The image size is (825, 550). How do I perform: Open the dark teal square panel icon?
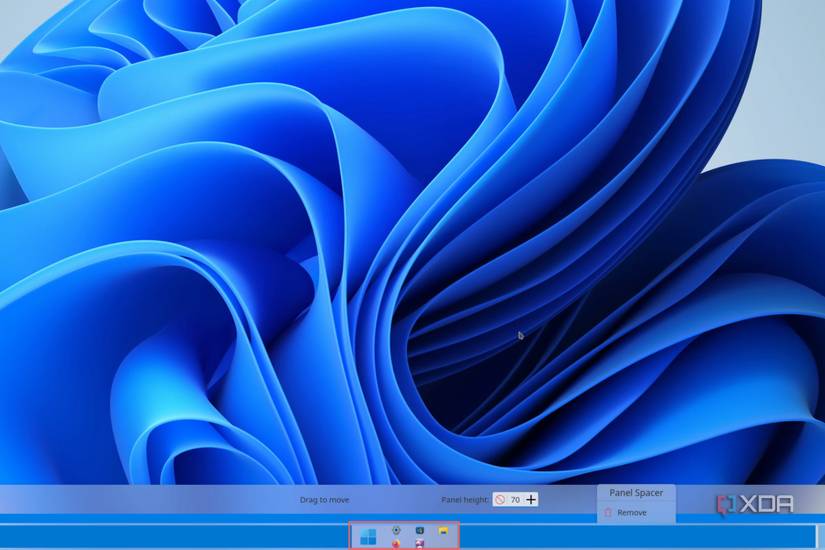tap(419, 531)
